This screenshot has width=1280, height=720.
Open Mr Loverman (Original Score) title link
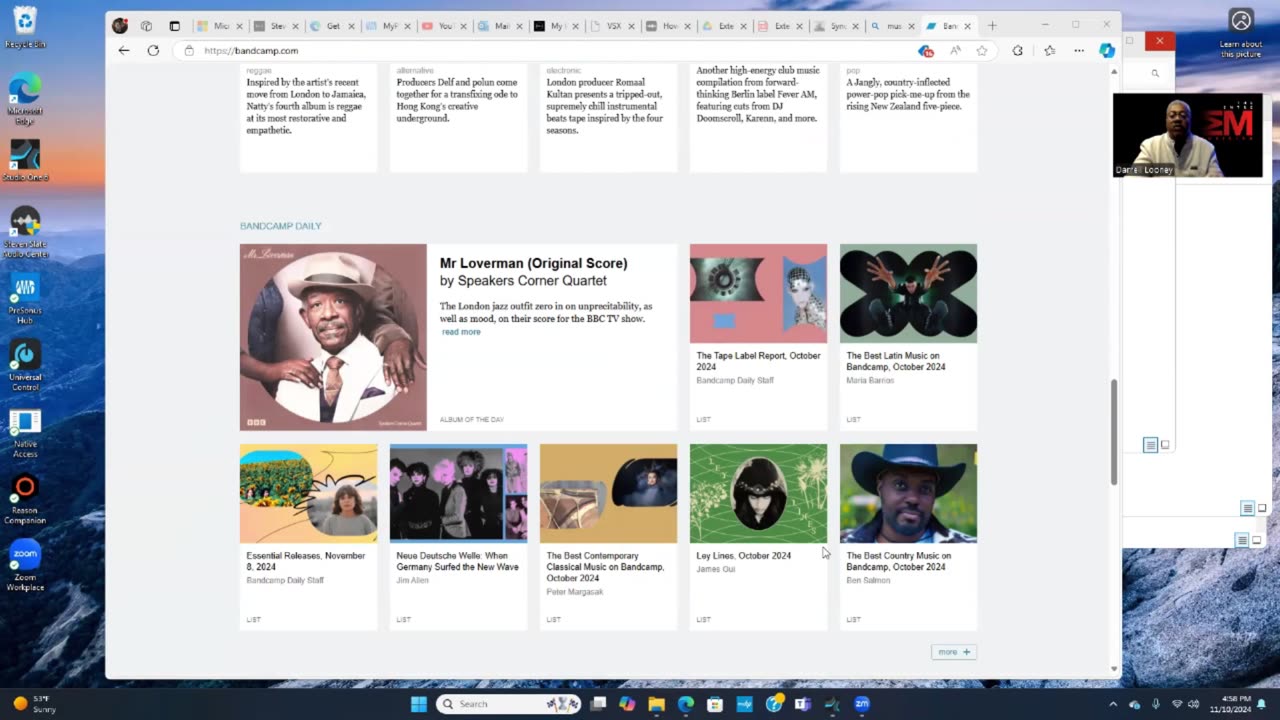tap(534, 263)
